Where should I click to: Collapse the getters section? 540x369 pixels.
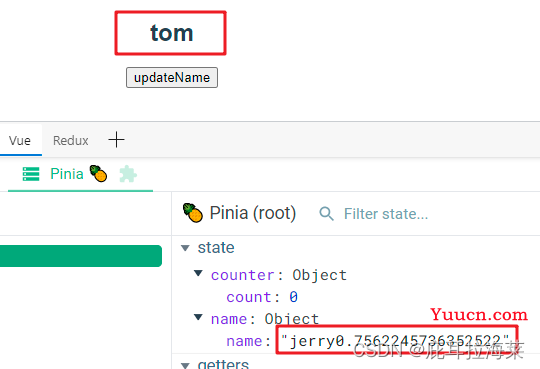(185, 365)
